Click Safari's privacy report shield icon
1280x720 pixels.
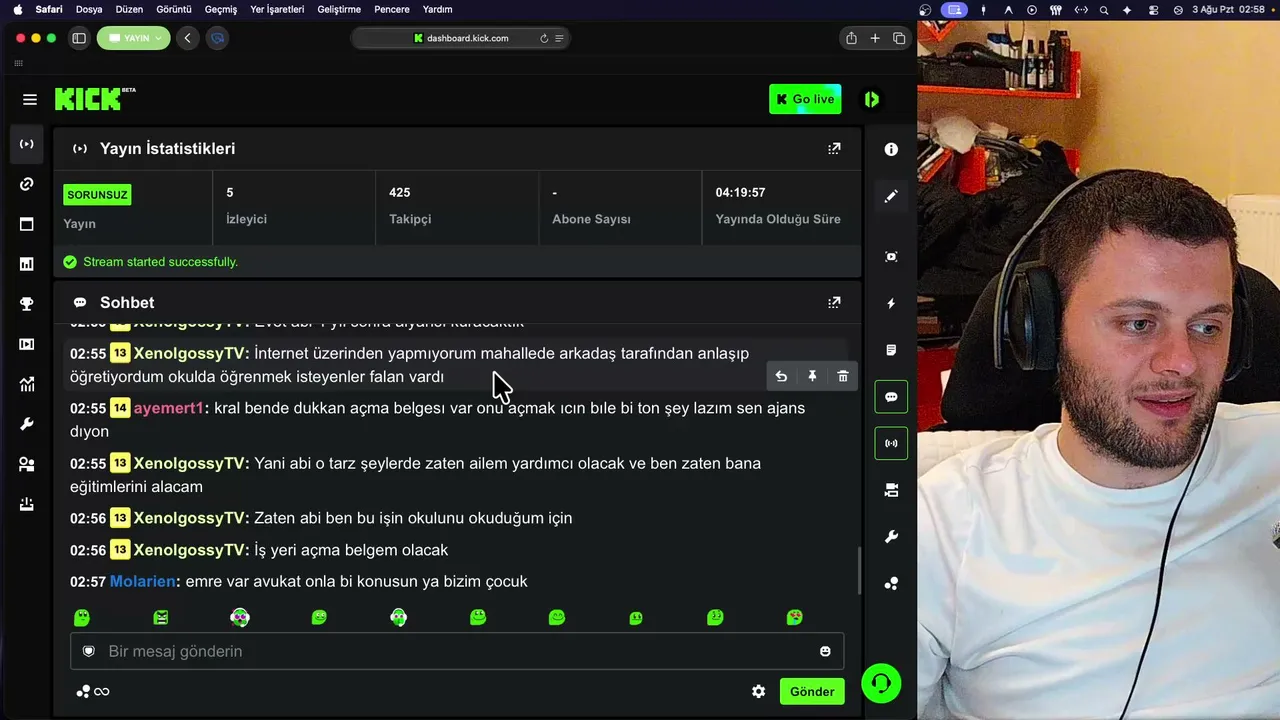(x=217, y=38)
